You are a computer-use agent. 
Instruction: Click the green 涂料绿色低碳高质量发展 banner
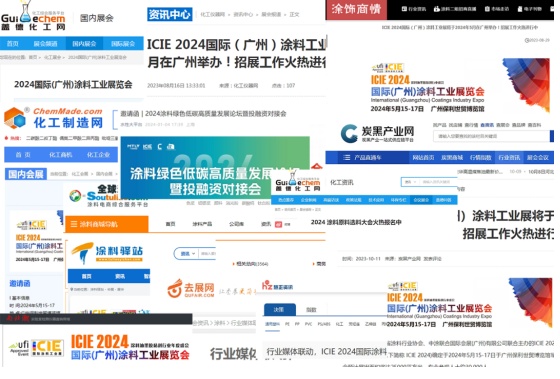[215, 168]
